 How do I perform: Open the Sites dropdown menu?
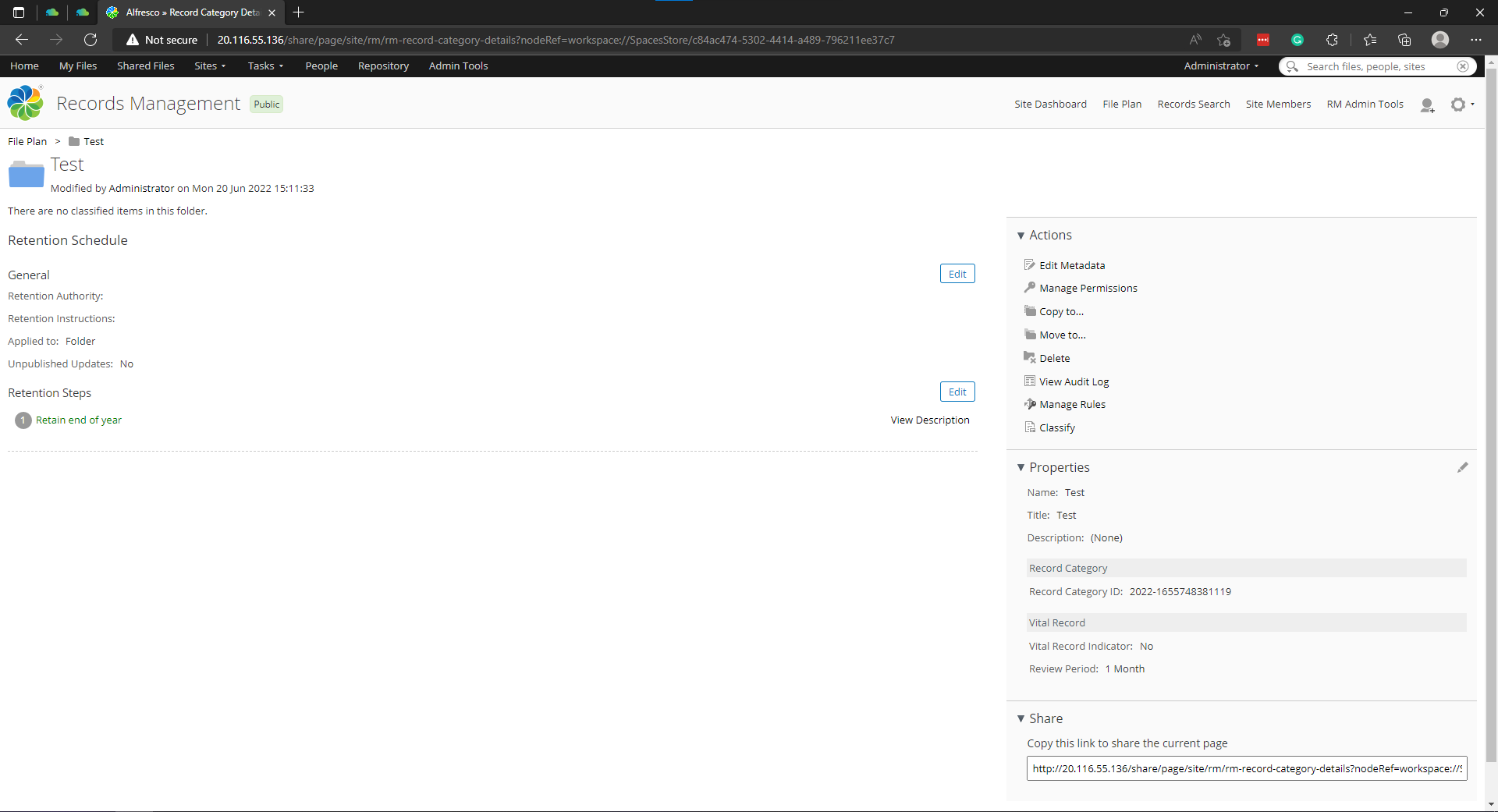tap(210, 66)
